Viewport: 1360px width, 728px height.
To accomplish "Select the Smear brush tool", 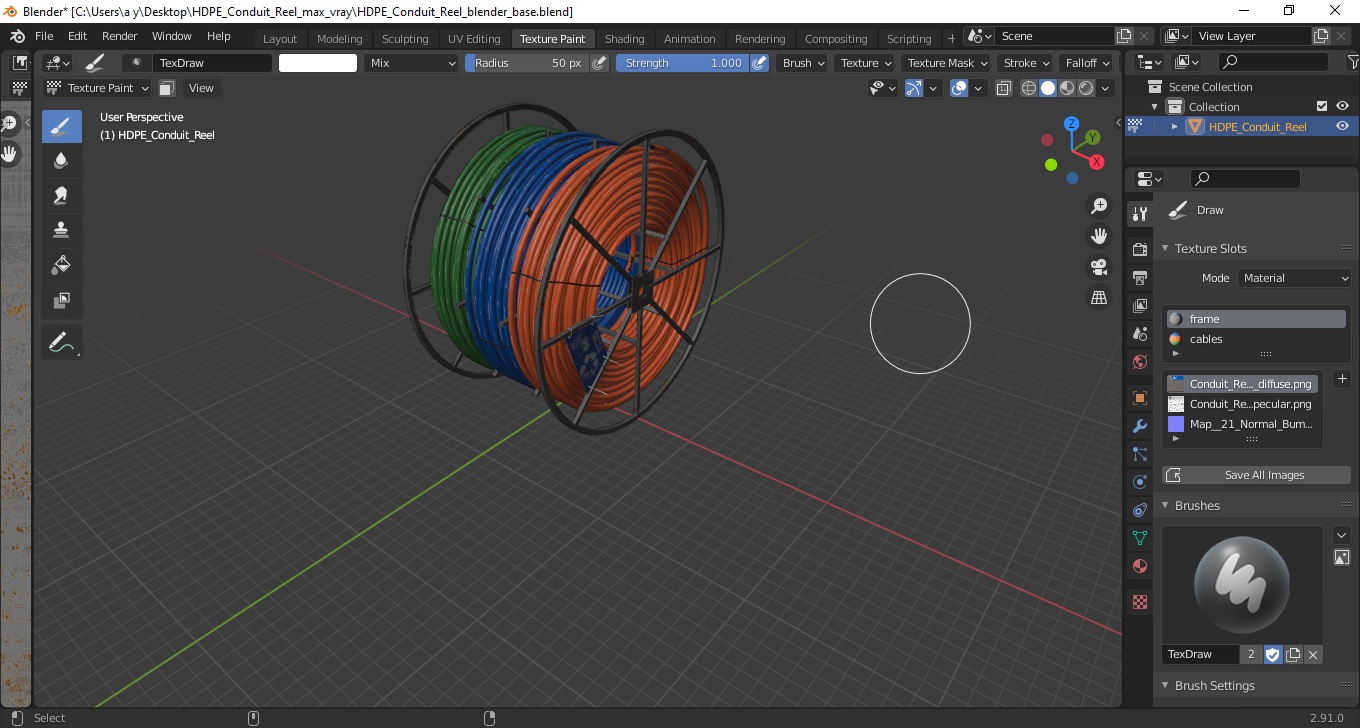I will coord(62,195).
